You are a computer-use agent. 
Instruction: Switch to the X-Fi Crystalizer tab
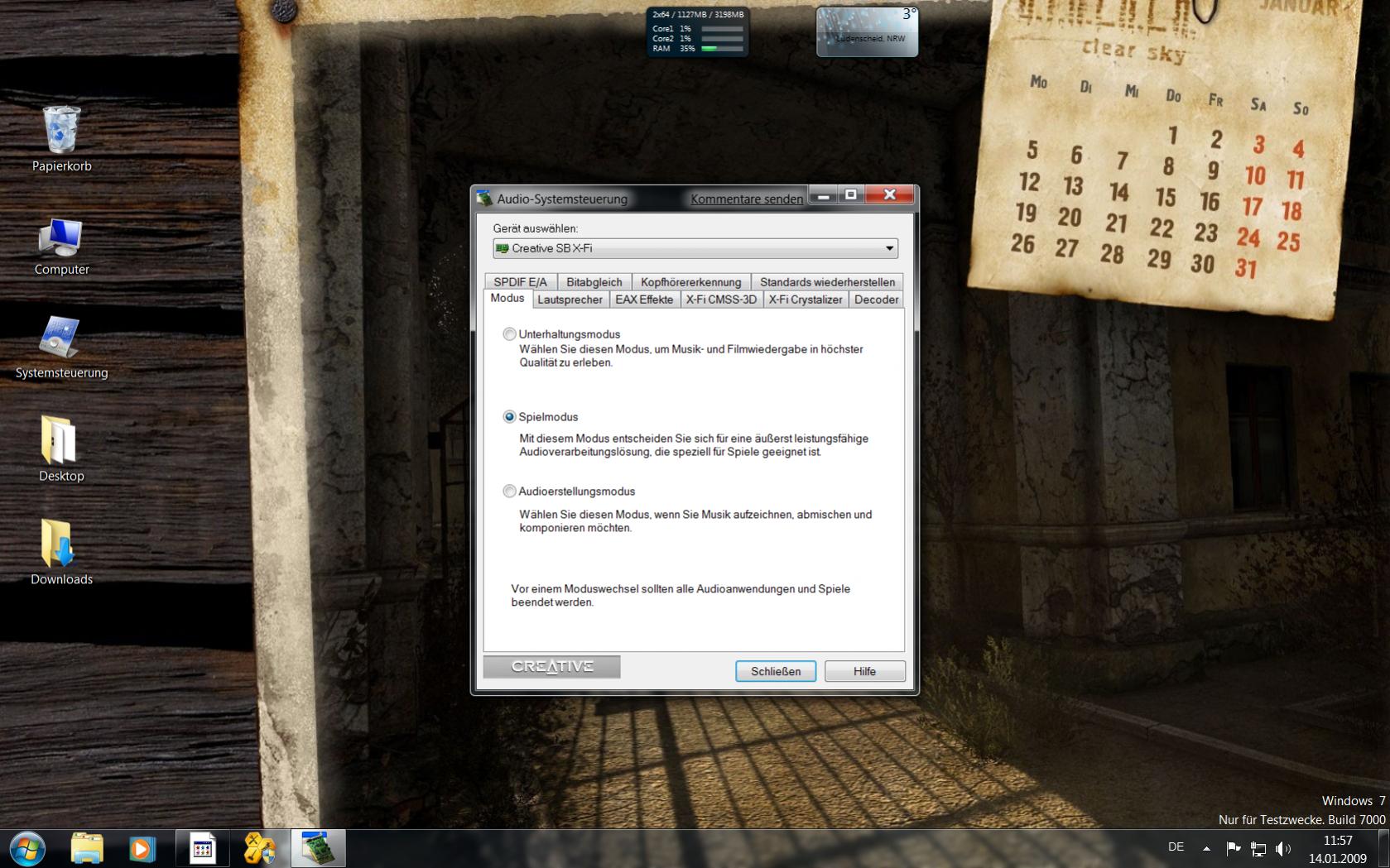click(x=805, y=300)
